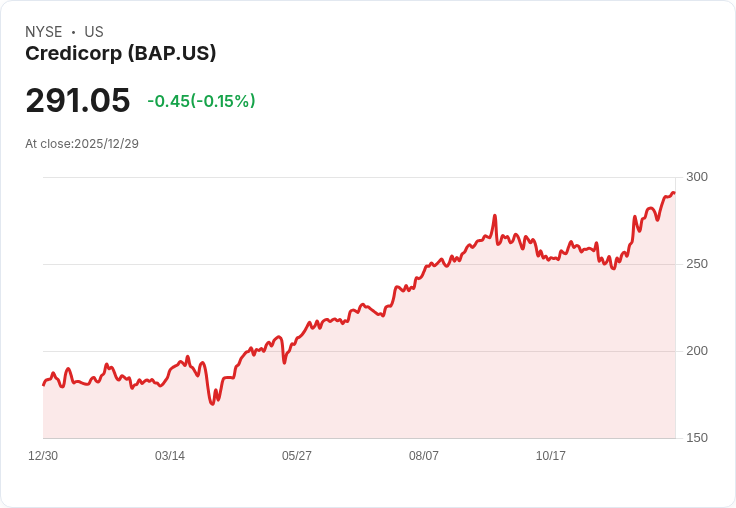
Task: Click the current price 291.05
Action: (x=78, y=101)
